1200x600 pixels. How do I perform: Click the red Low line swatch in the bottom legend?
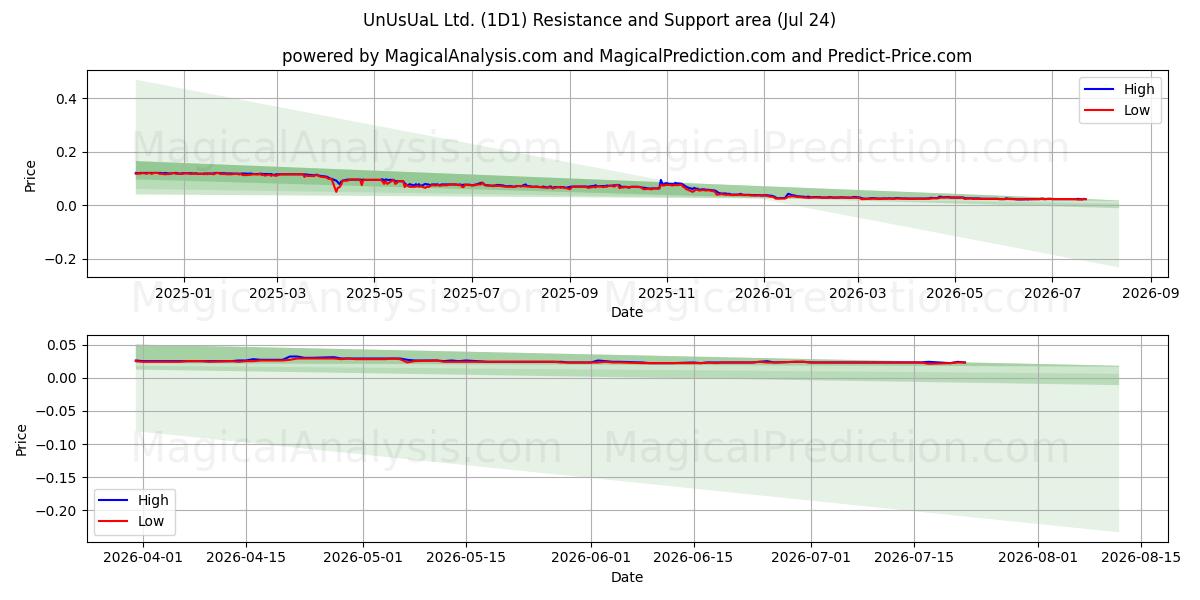click(114, 522)
